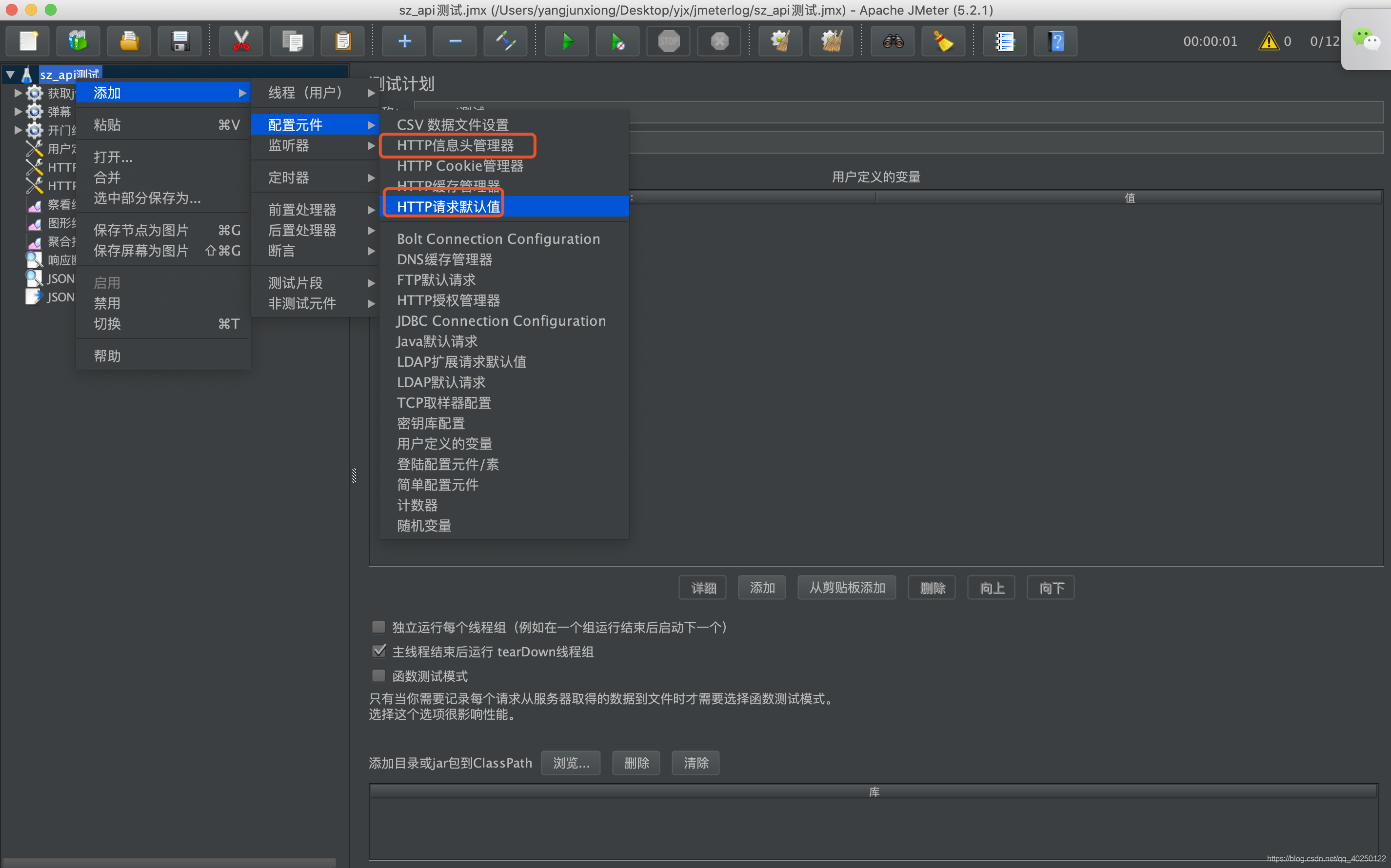Click the Cut scissors toolbar icon
1391x868 pixels.
tap(241, 41)
